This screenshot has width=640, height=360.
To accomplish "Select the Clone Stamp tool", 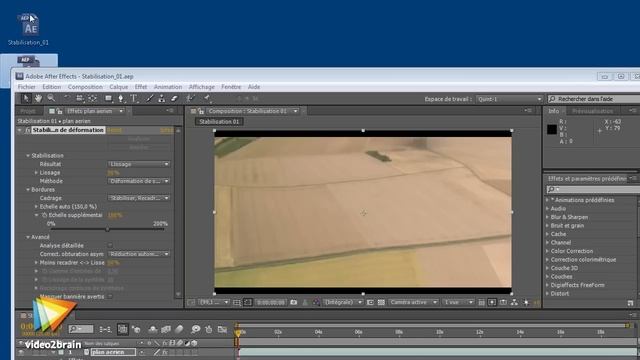I will (162, 98).
